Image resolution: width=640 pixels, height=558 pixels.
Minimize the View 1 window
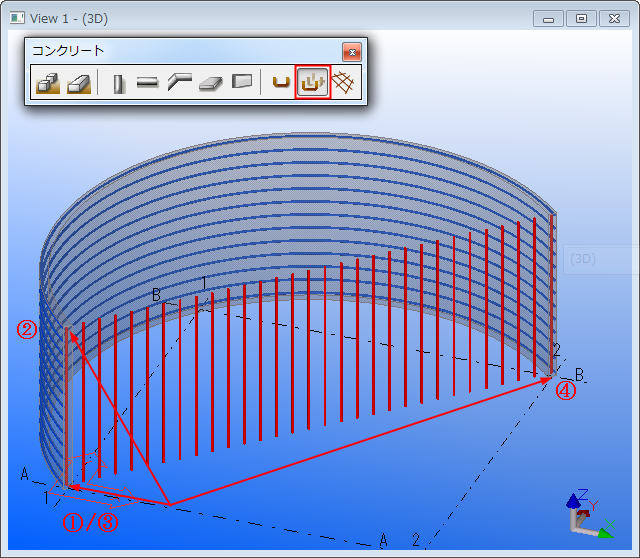(x=547, y=18)
